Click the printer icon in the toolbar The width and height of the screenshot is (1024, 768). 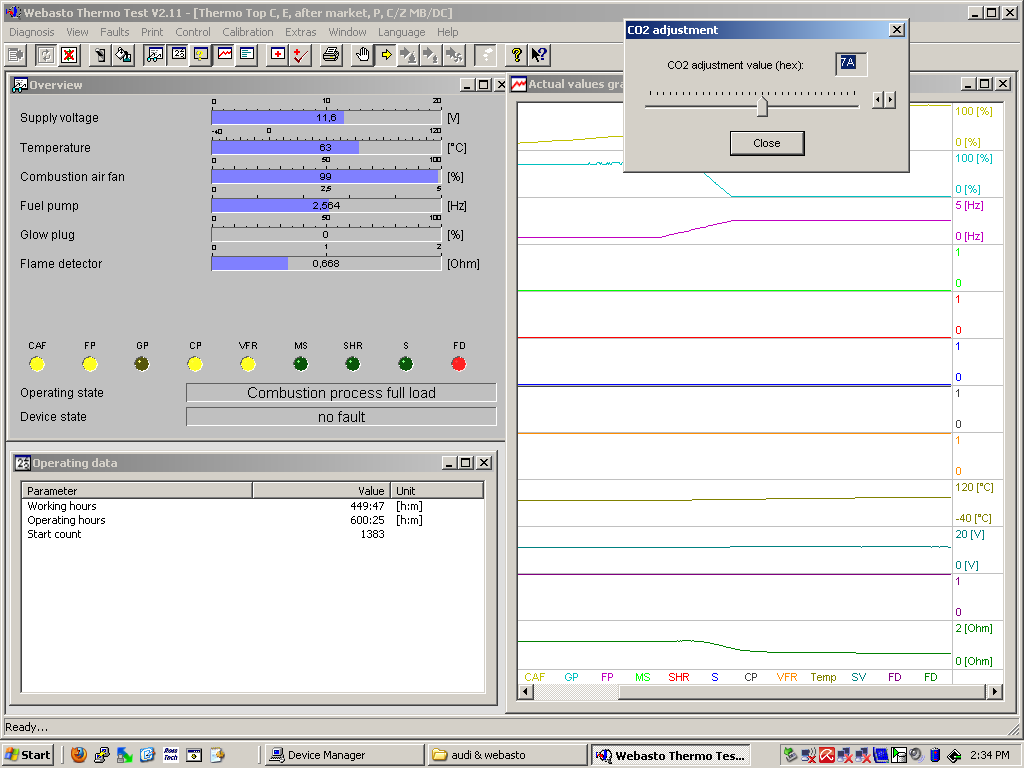pyautogui.click(x=331, y=54)
